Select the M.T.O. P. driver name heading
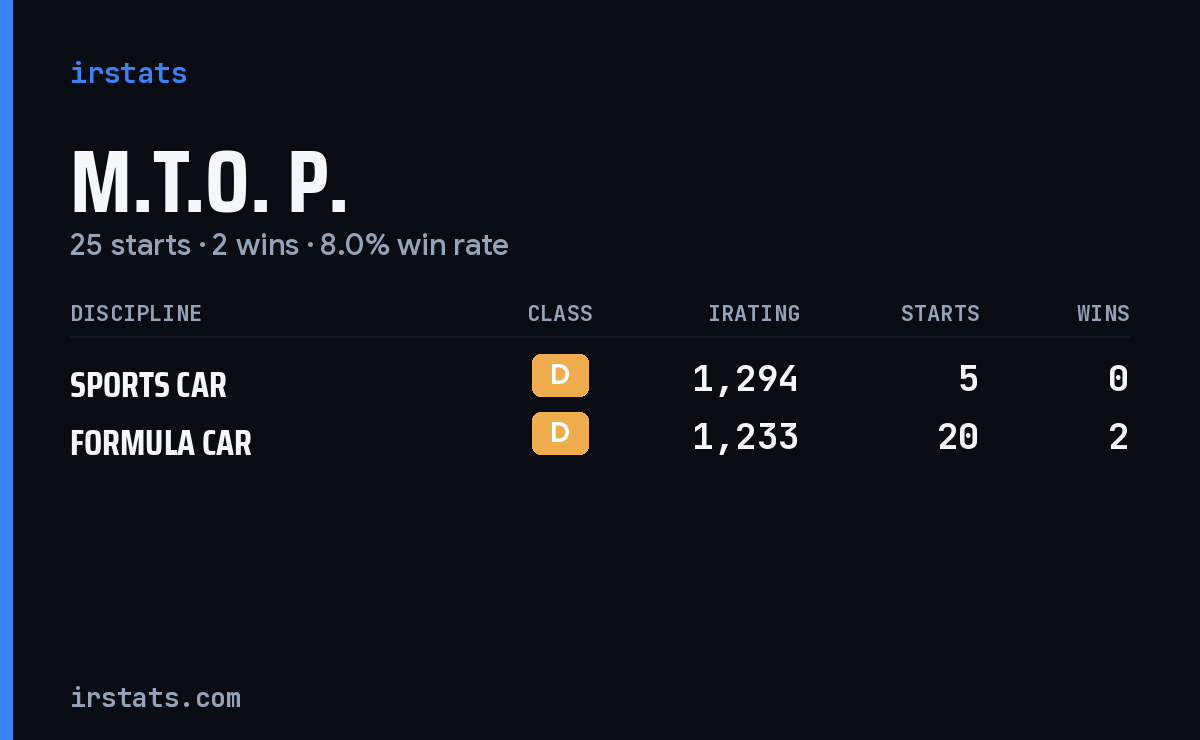 209,183
